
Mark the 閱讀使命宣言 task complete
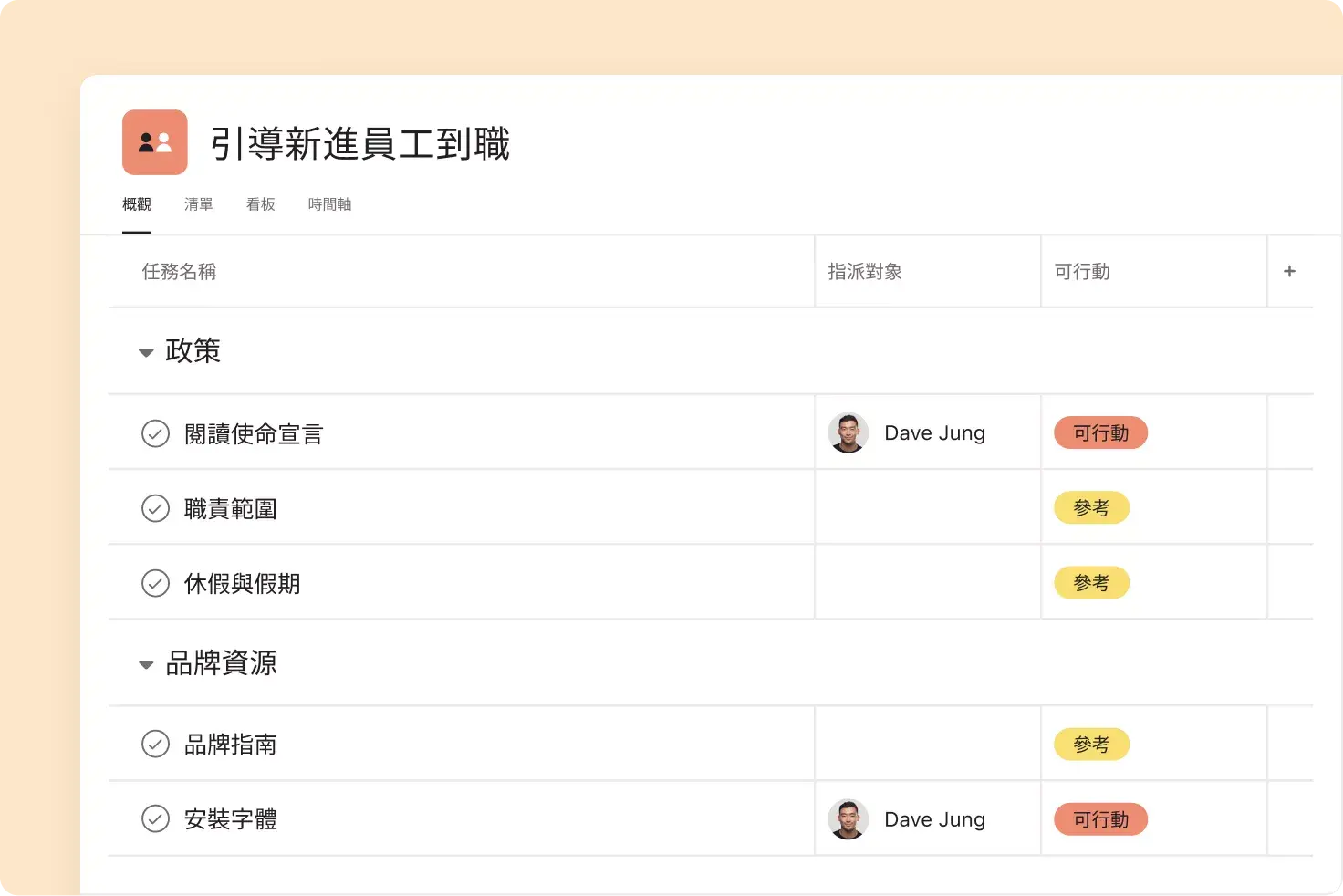click(x=156, y=433)
